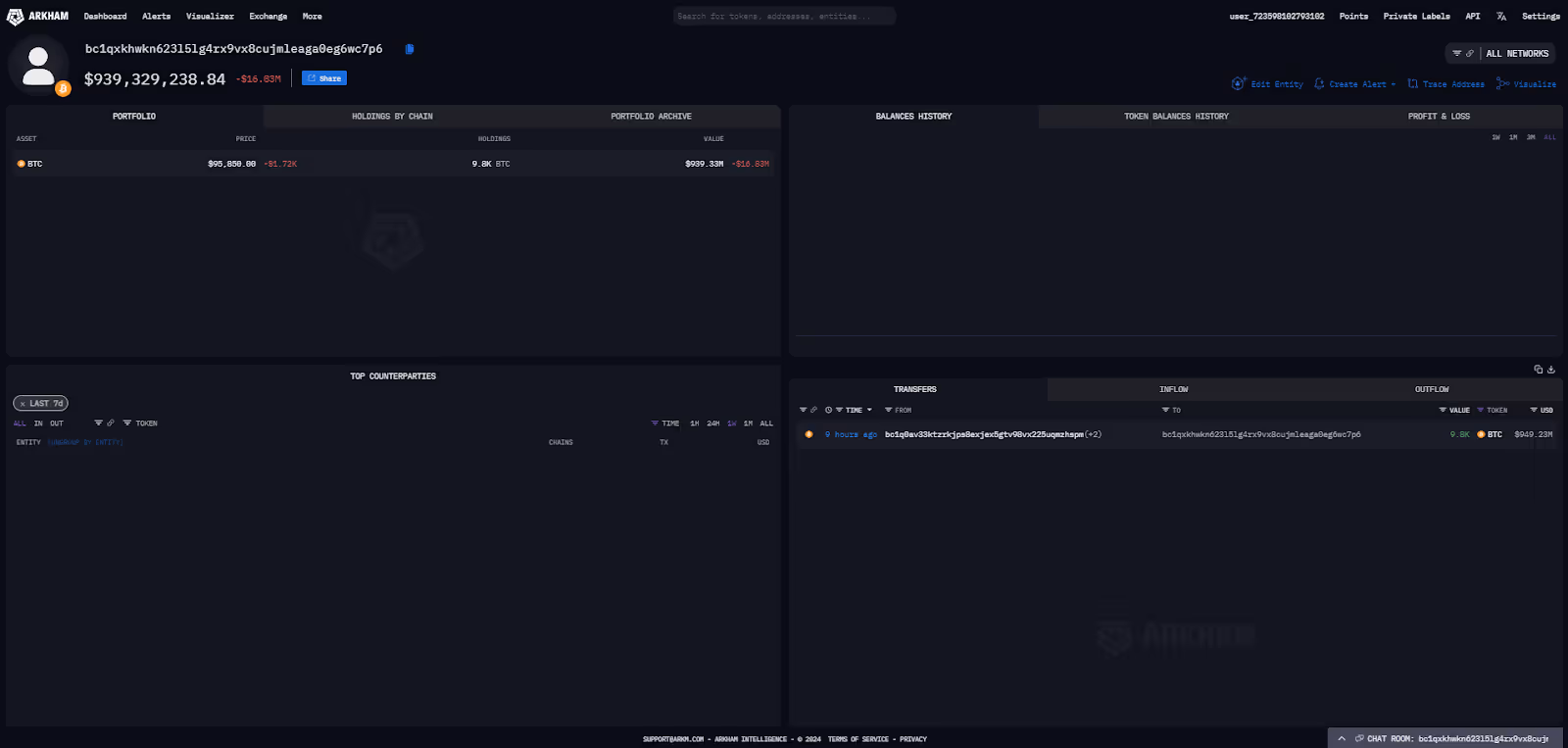Click the Bitcoin badge on profile avatar
The width and height of the screenshot is (1568, 748).
63,89
